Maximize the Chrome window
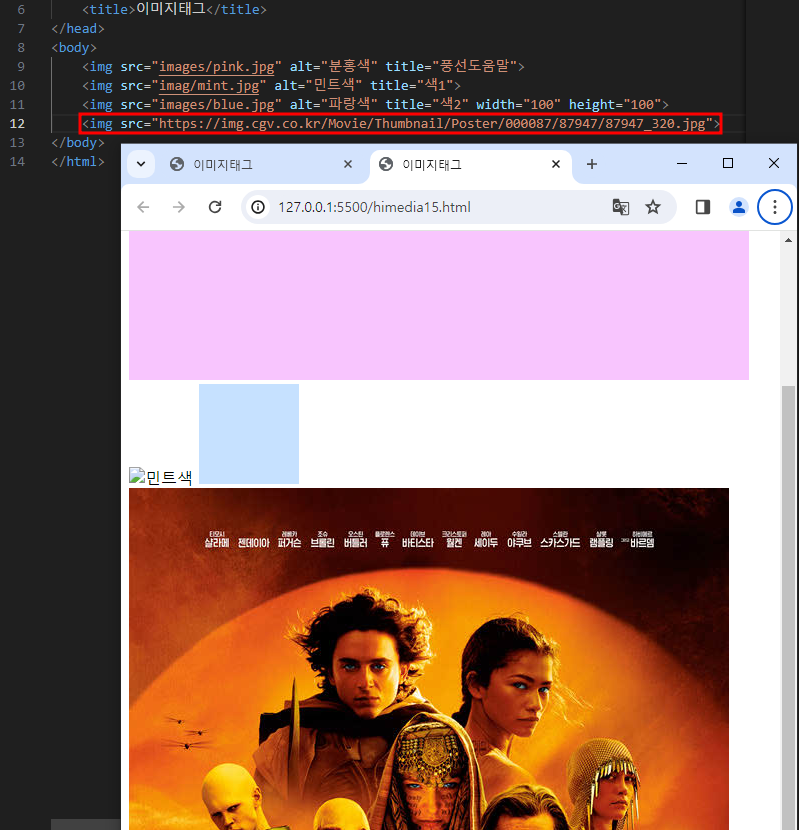Image resolution: width=799 pixels, height=830 pixels. [x=728, y=164]
